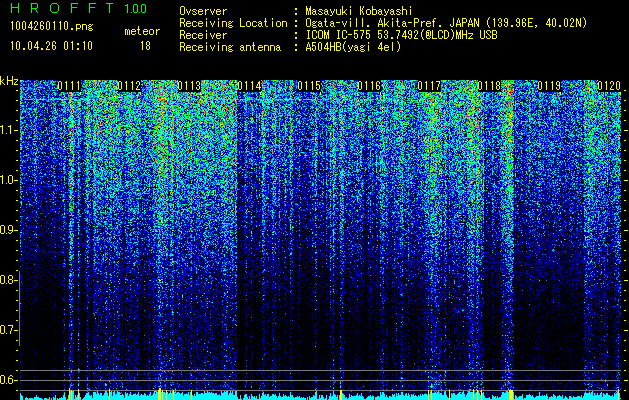Click the Receiver label
629x400 pixels.
tap(203, 35)
